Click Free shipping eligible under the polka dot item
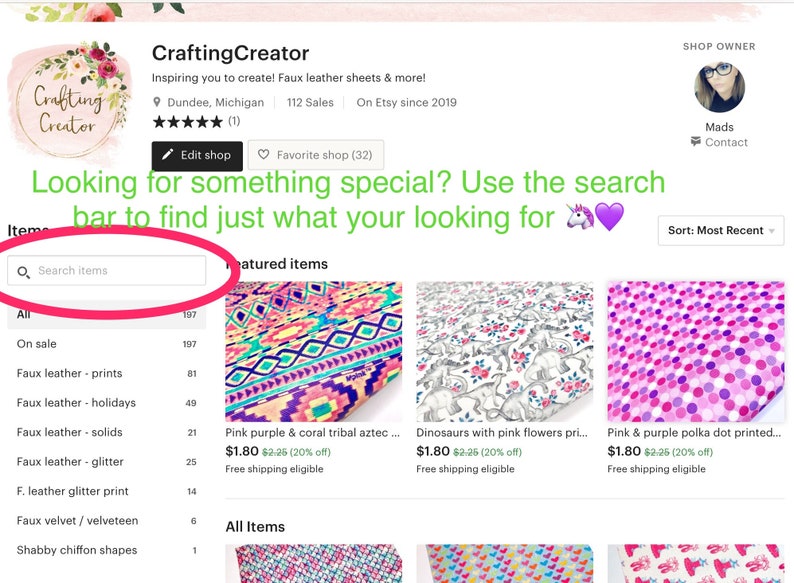The image size is (794, 583). (656, 469)
